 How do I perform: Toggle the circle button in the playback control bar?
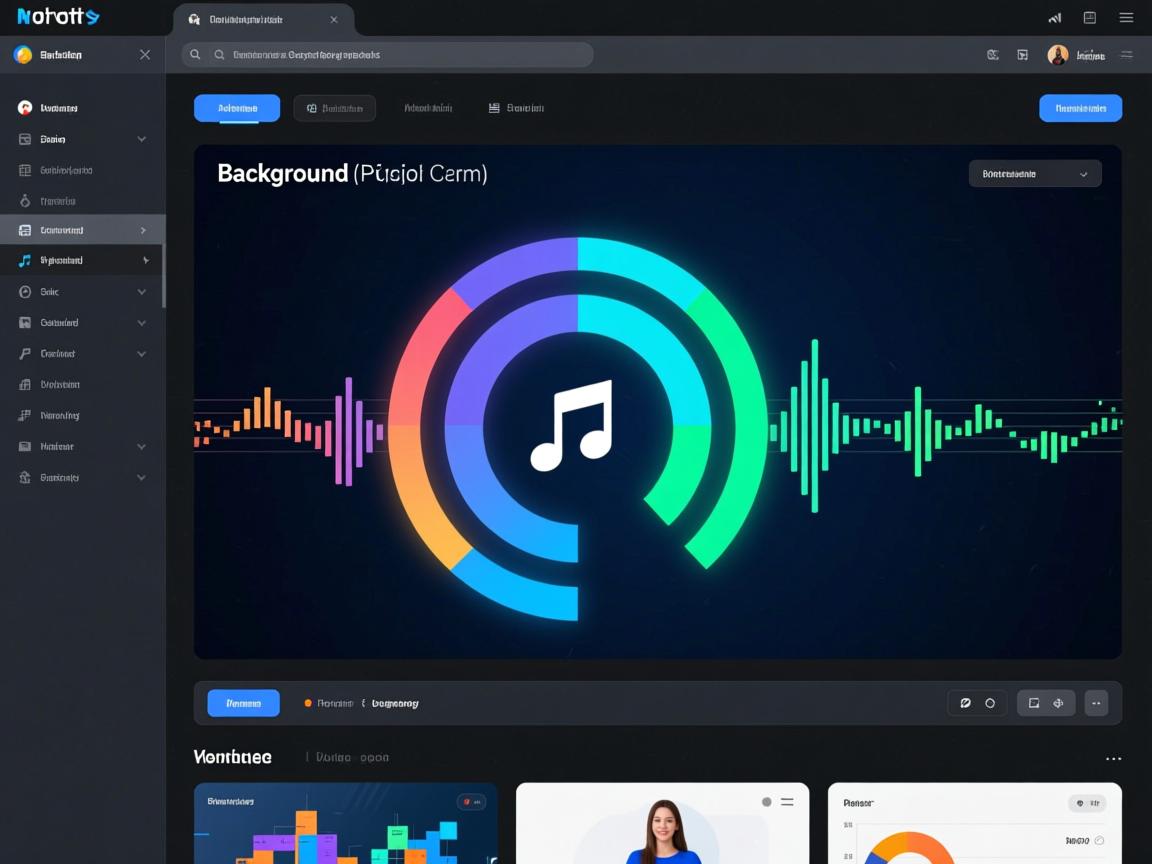coord(990,703)
